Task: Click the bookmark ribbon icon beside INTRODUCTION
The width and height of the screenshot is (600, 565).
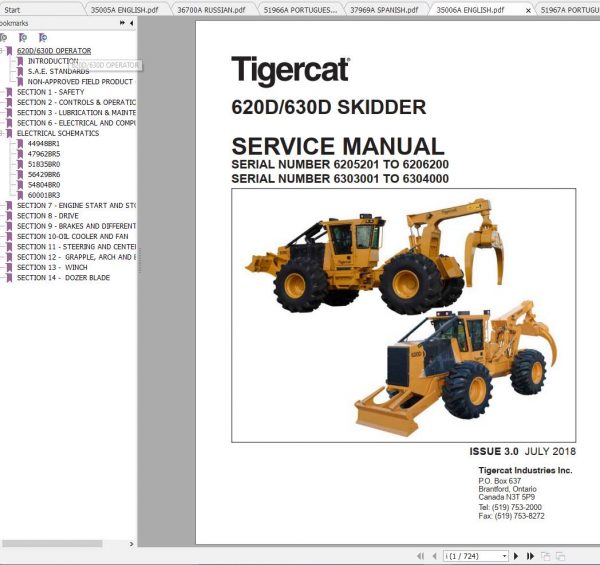Action: pos(20,61)
